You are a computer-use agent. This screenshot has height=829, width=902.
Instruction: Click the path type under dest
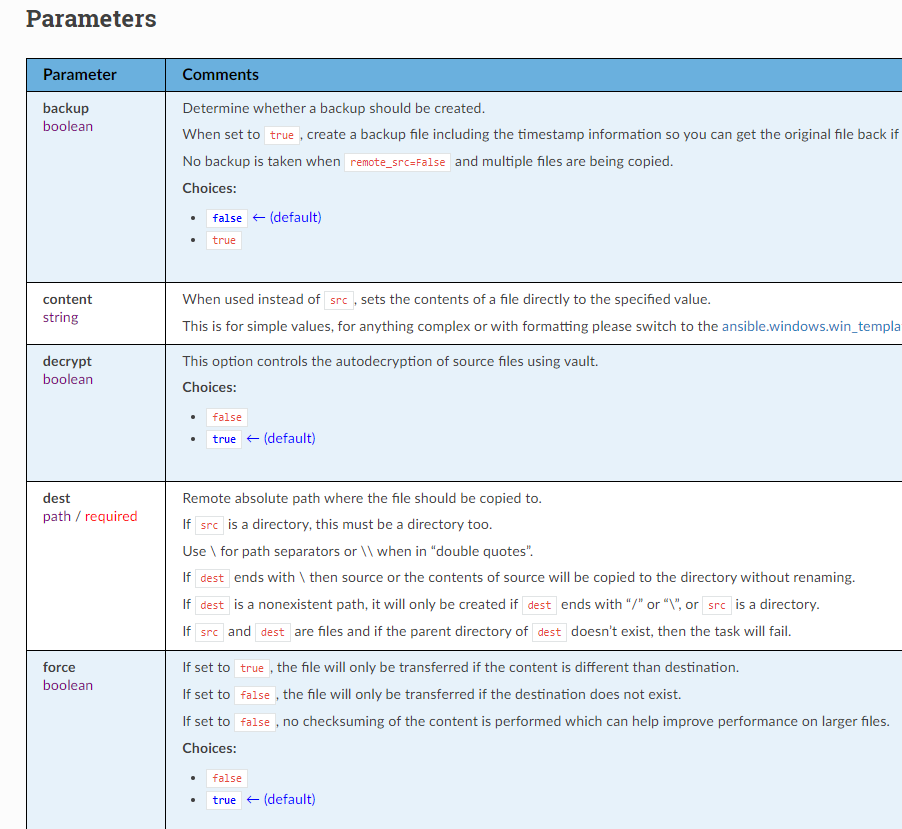(x=57, y=517)
